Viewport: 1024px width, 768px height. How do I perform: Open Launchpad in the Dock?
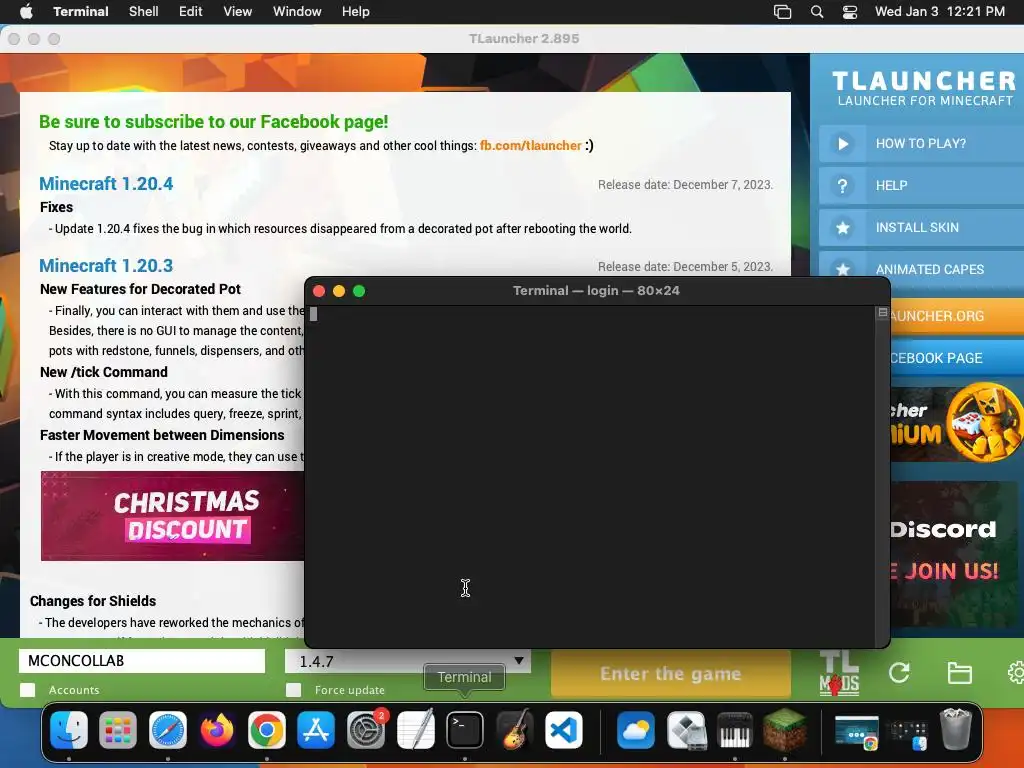pyautogui.click(x=118, y=729)
